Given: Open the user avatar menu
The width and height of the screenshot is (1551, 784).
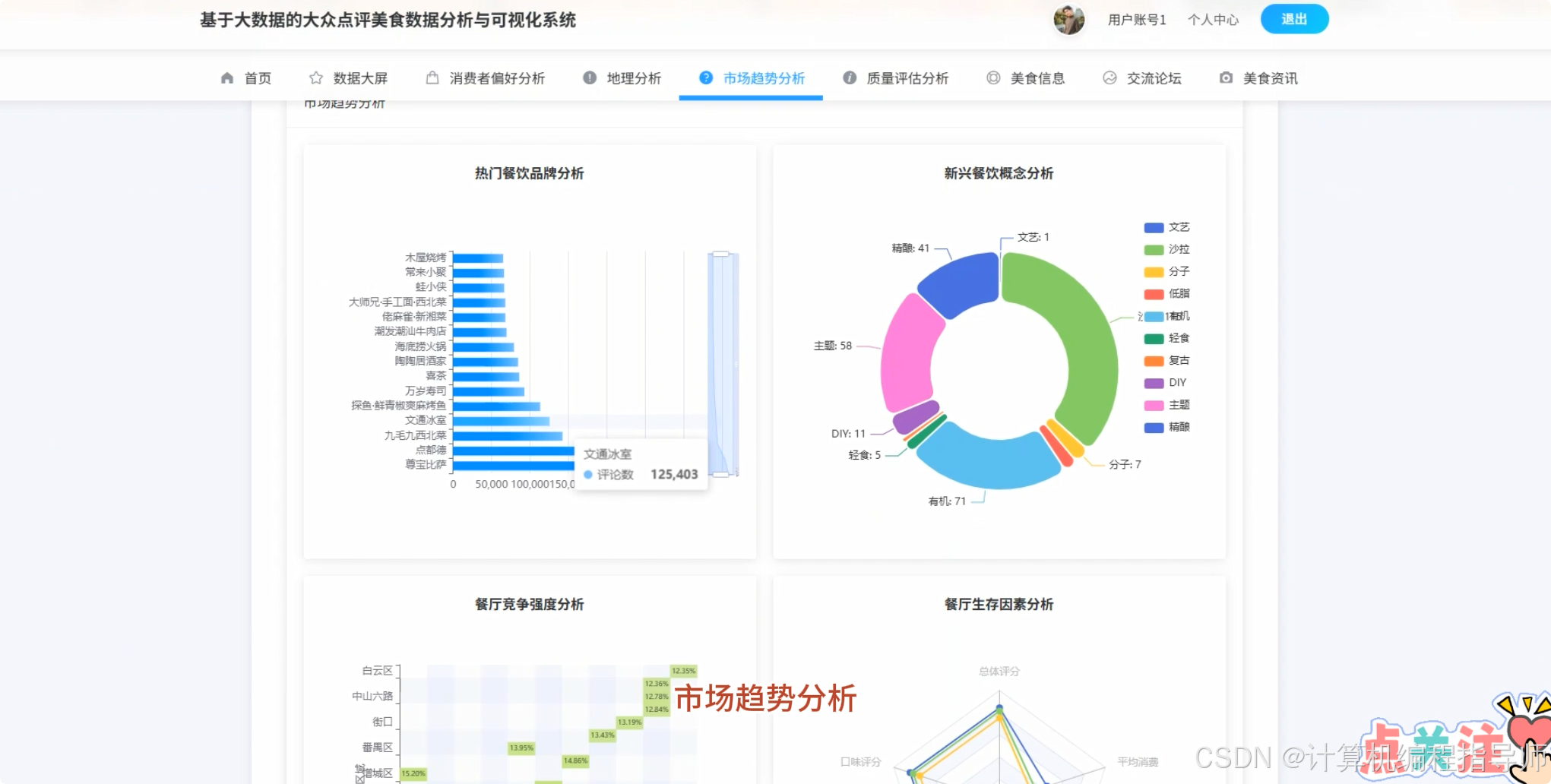Looking at the screenshot, I should coord(1070,21).
